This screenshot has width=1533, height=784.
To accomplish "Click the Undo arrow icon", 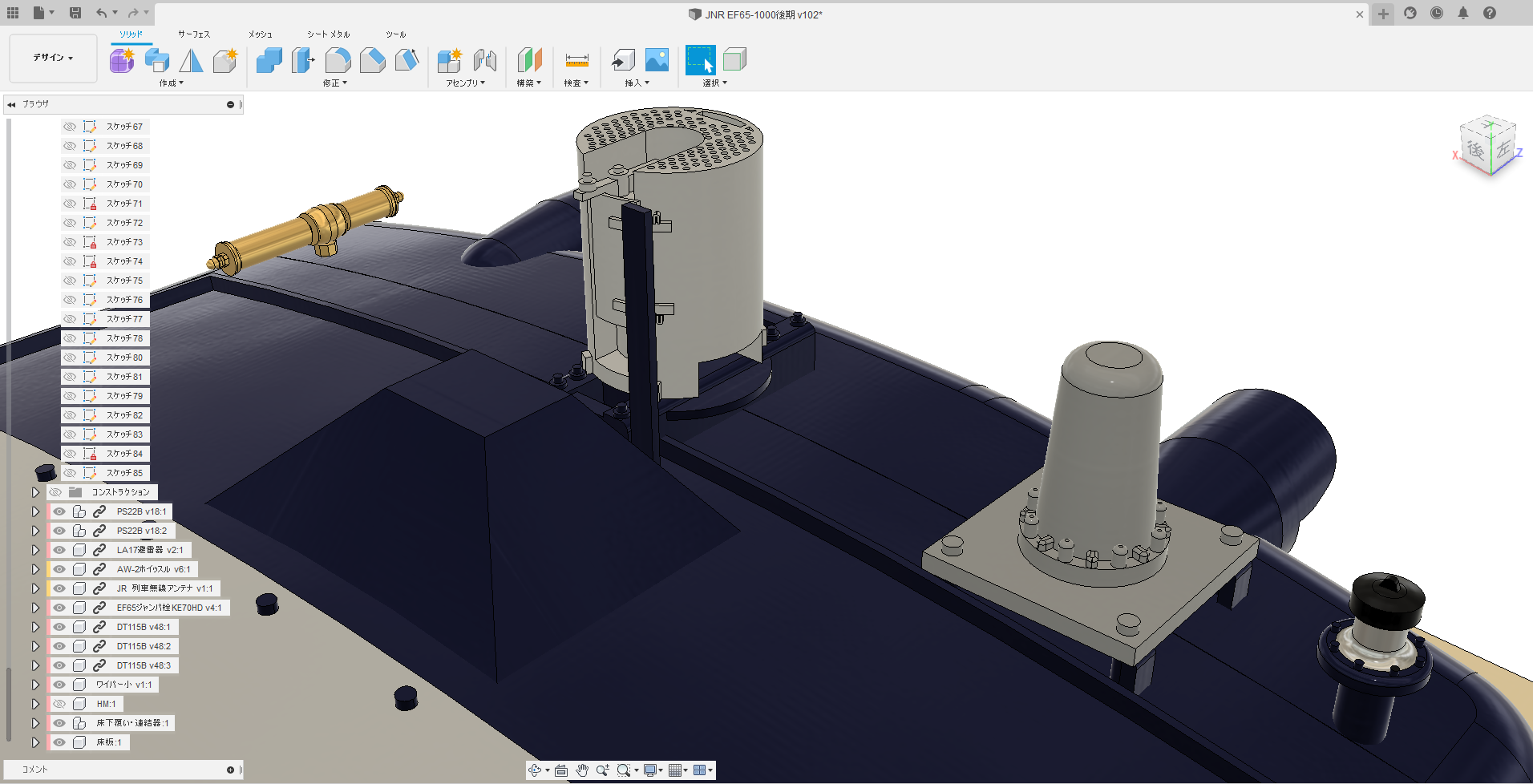I will (101, 13).
